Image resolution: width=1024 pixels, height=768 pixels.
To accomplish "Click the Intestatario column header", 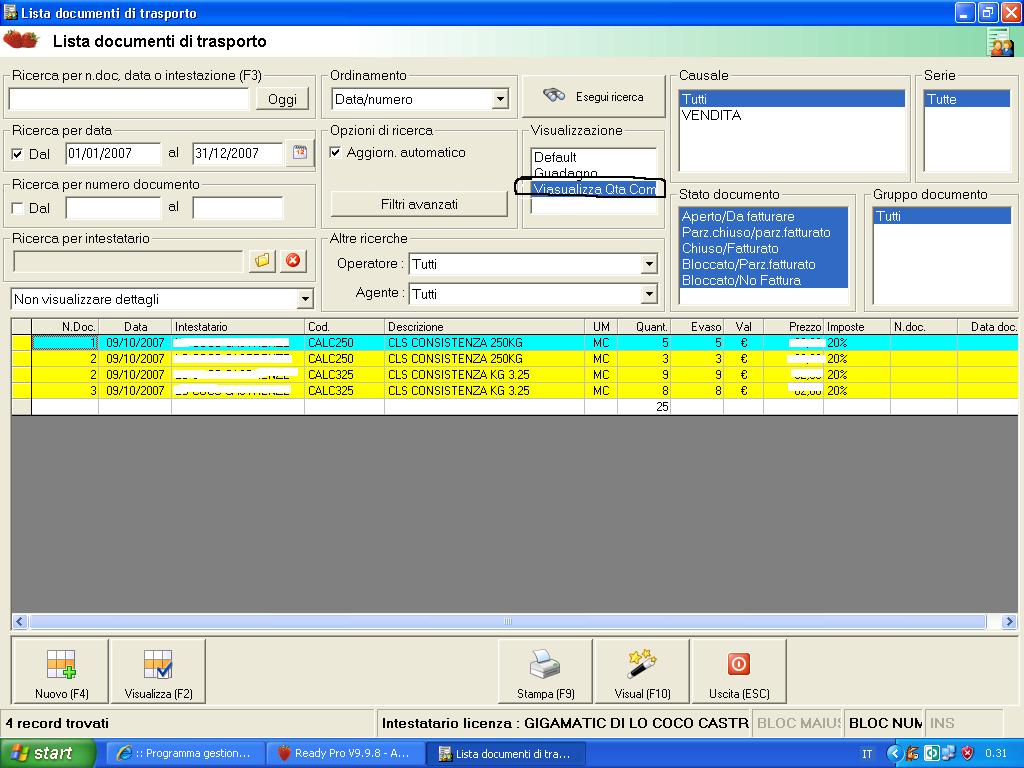I will click(x=238, y=327).
